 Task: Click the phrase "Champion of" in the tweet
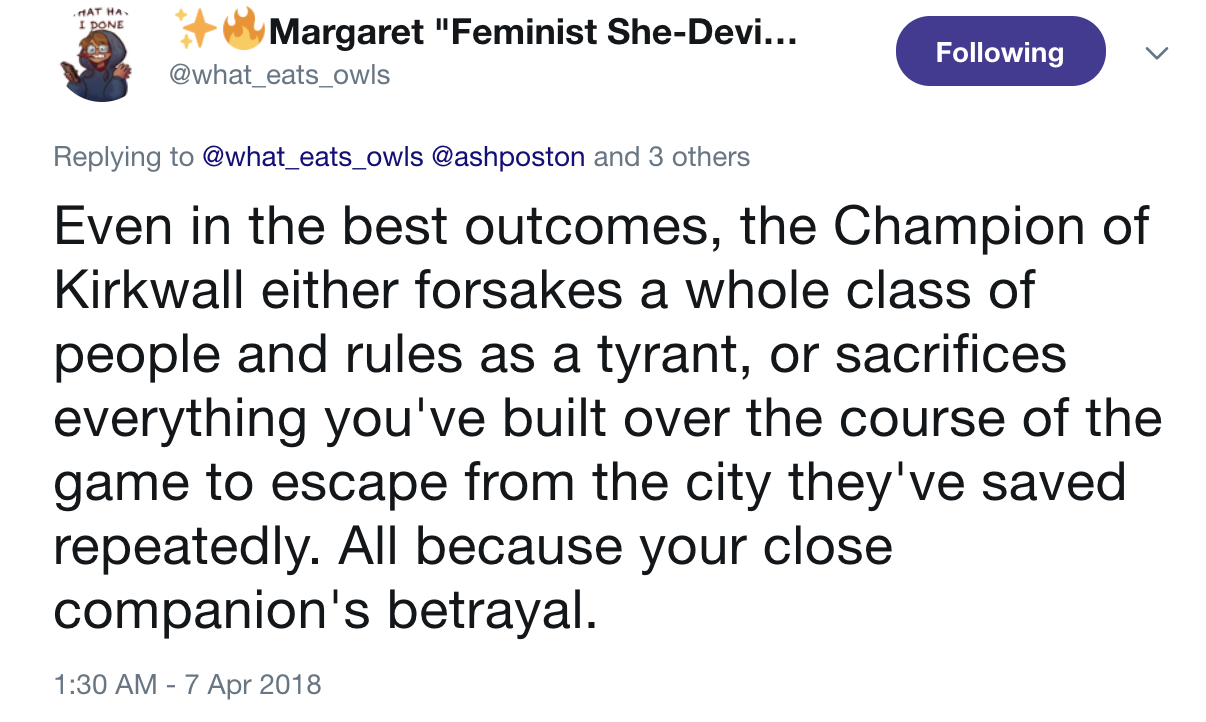click(991, 227)
